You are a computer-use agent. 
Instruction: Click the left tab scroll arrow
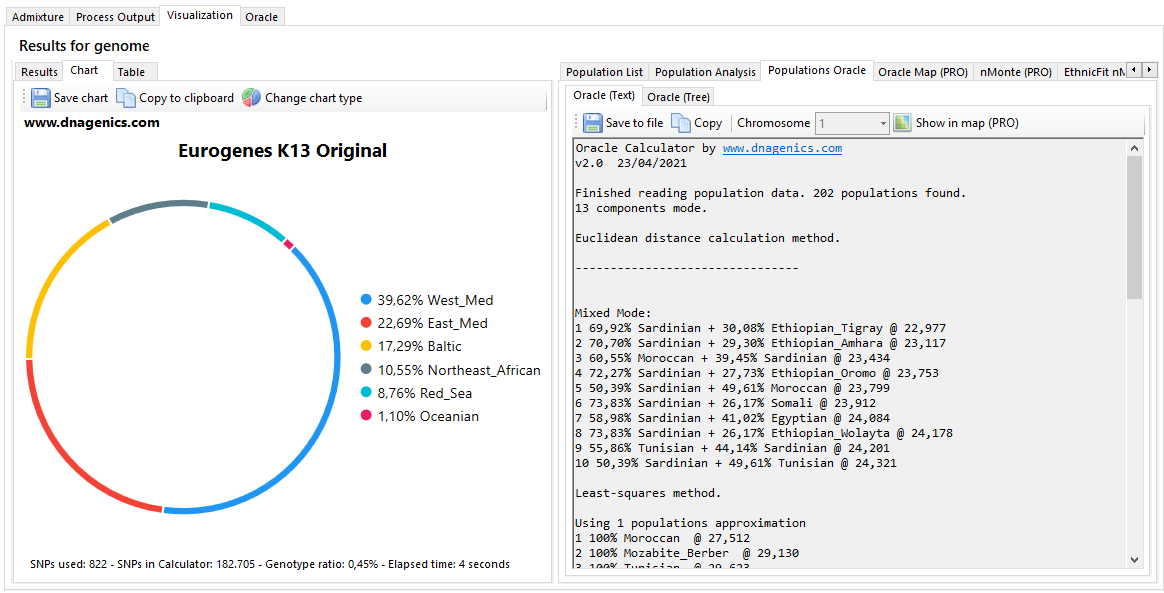(1136, 70)
